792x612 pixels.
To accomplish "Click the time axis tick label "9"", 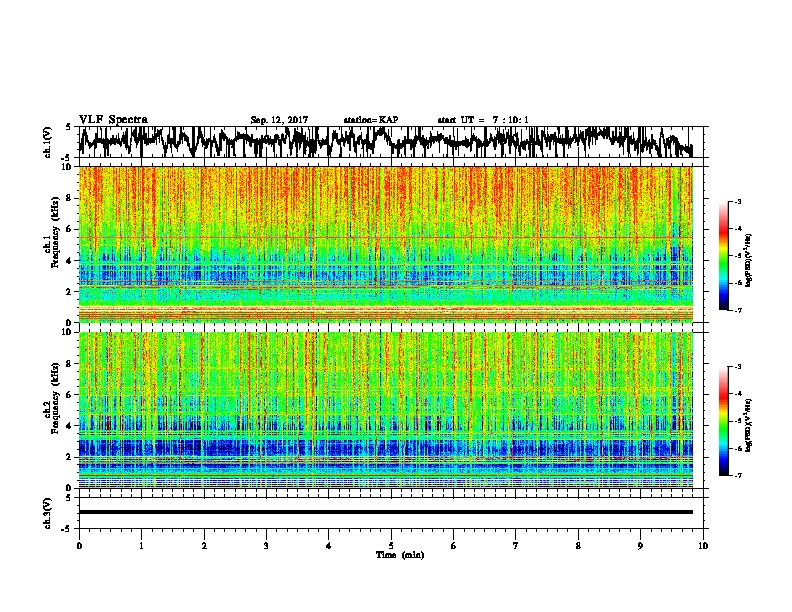I will (640, 546).
